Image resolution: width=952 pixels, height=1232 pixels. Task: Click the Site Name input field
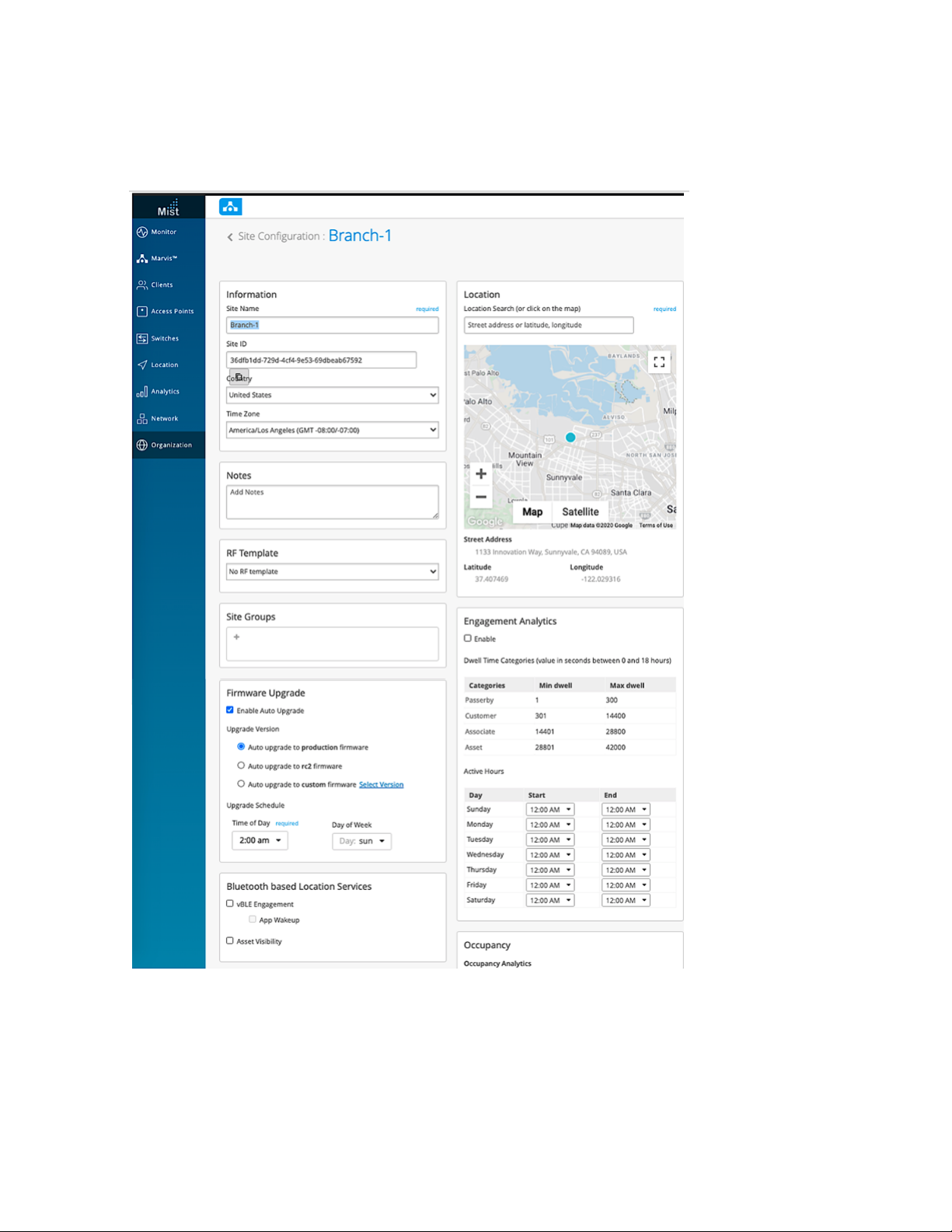coord(332,325)
